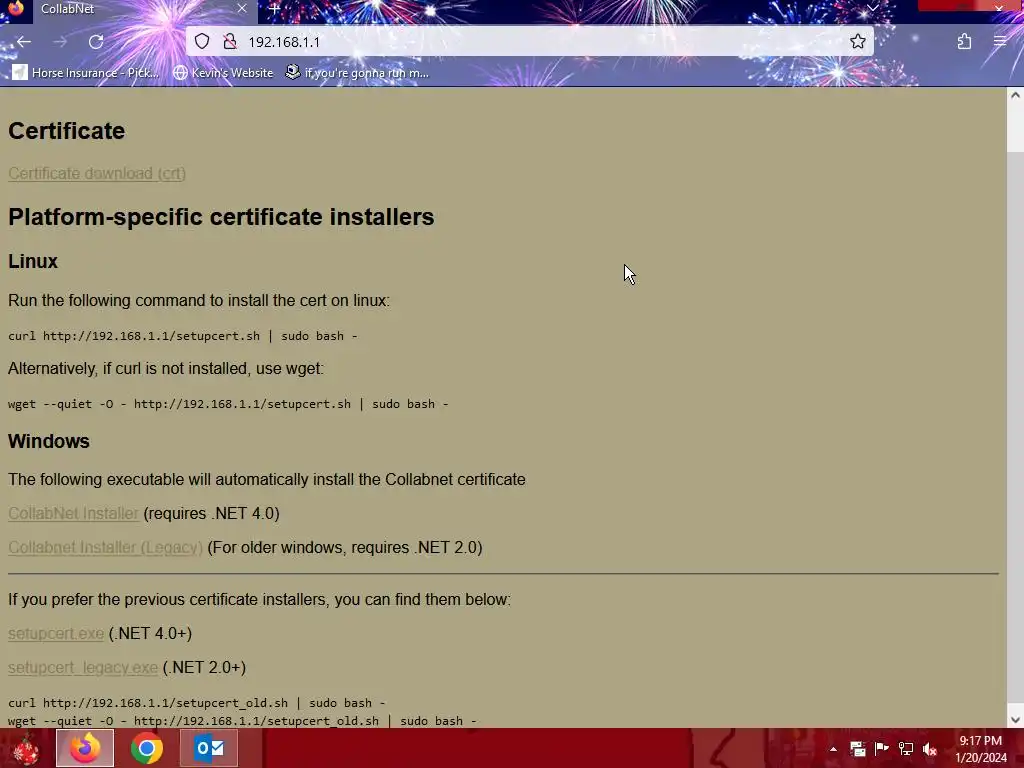Image resolution: width=1024 pixels, height=768 pixels.
Task: Show hidden tray icons arrow
Action: point(833,749)
